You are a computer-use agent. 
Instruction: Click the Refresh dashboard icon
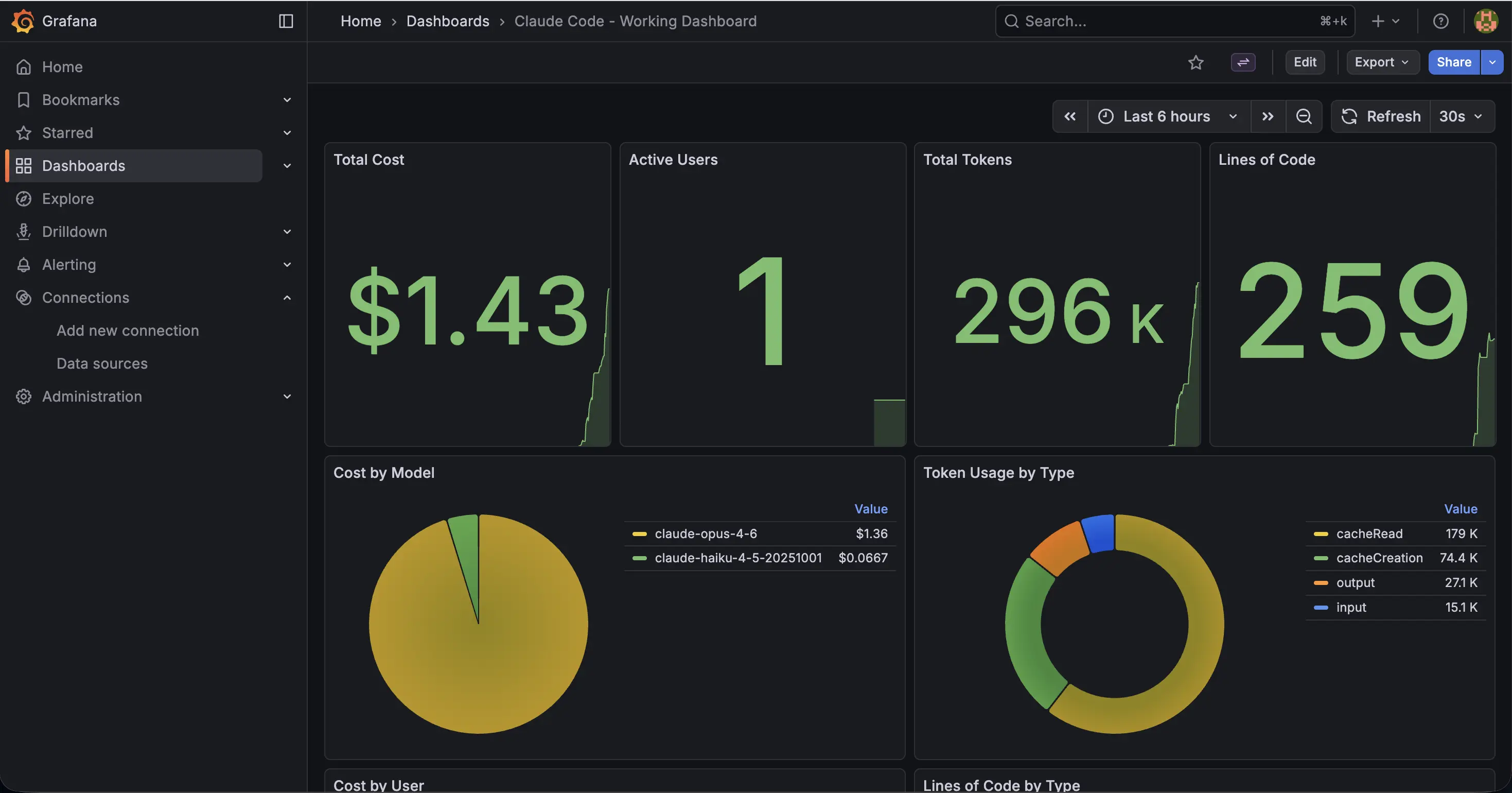[x=1349, y=116]
